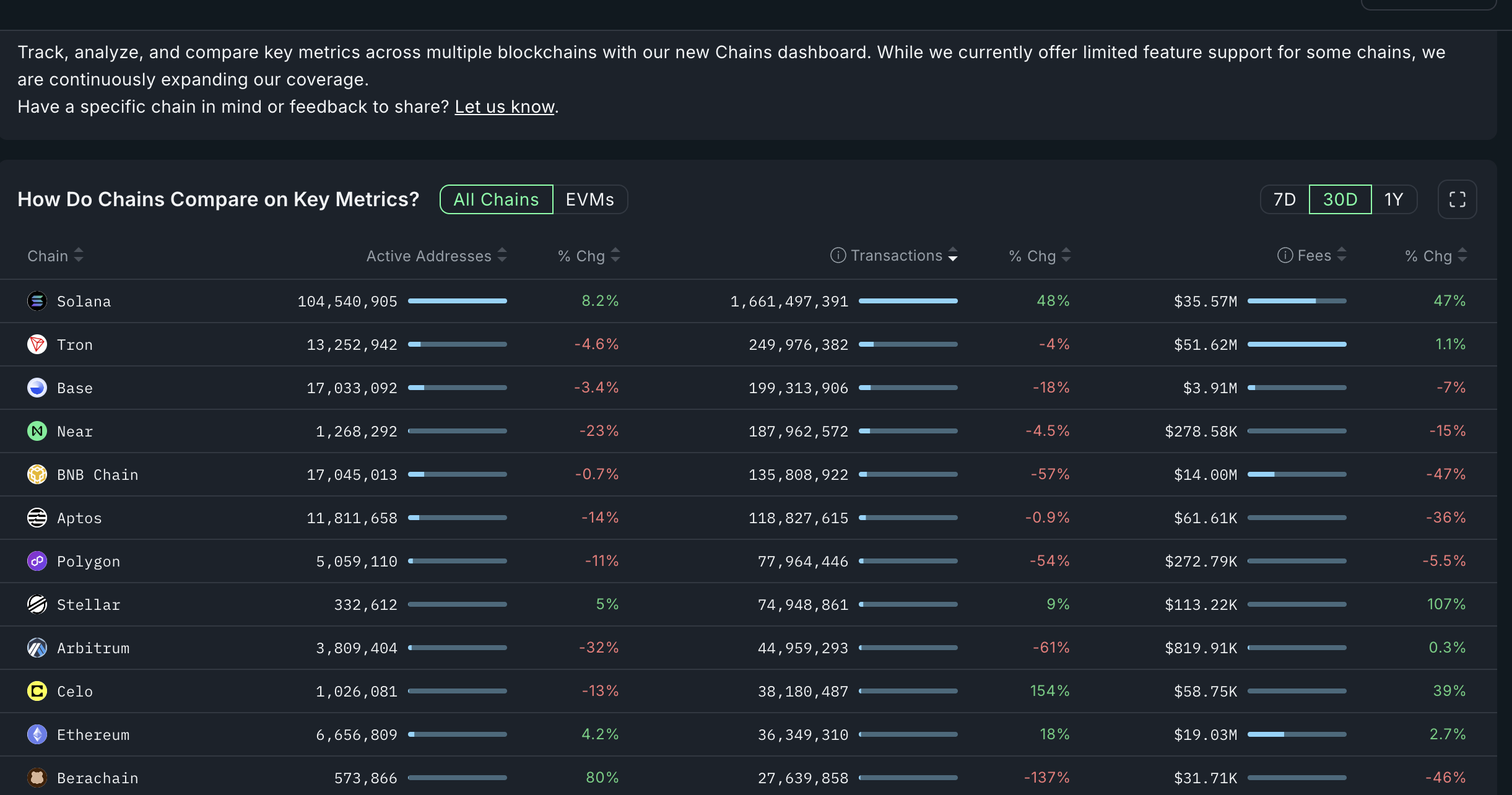Click the 'How Do Chains Compare' heading

219,199
